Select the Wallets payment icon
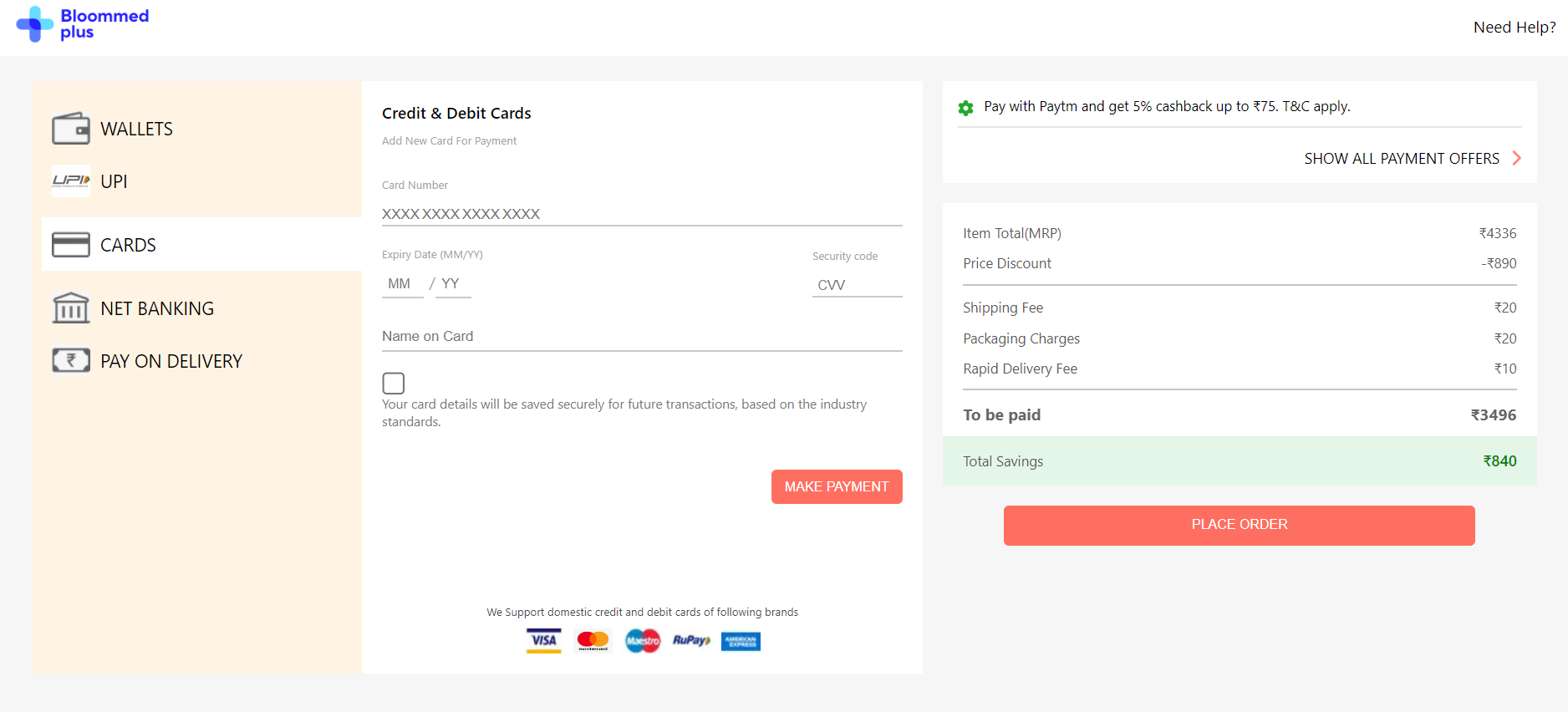The width and height of the screenshot is (1568, 712). pos(71,128)
